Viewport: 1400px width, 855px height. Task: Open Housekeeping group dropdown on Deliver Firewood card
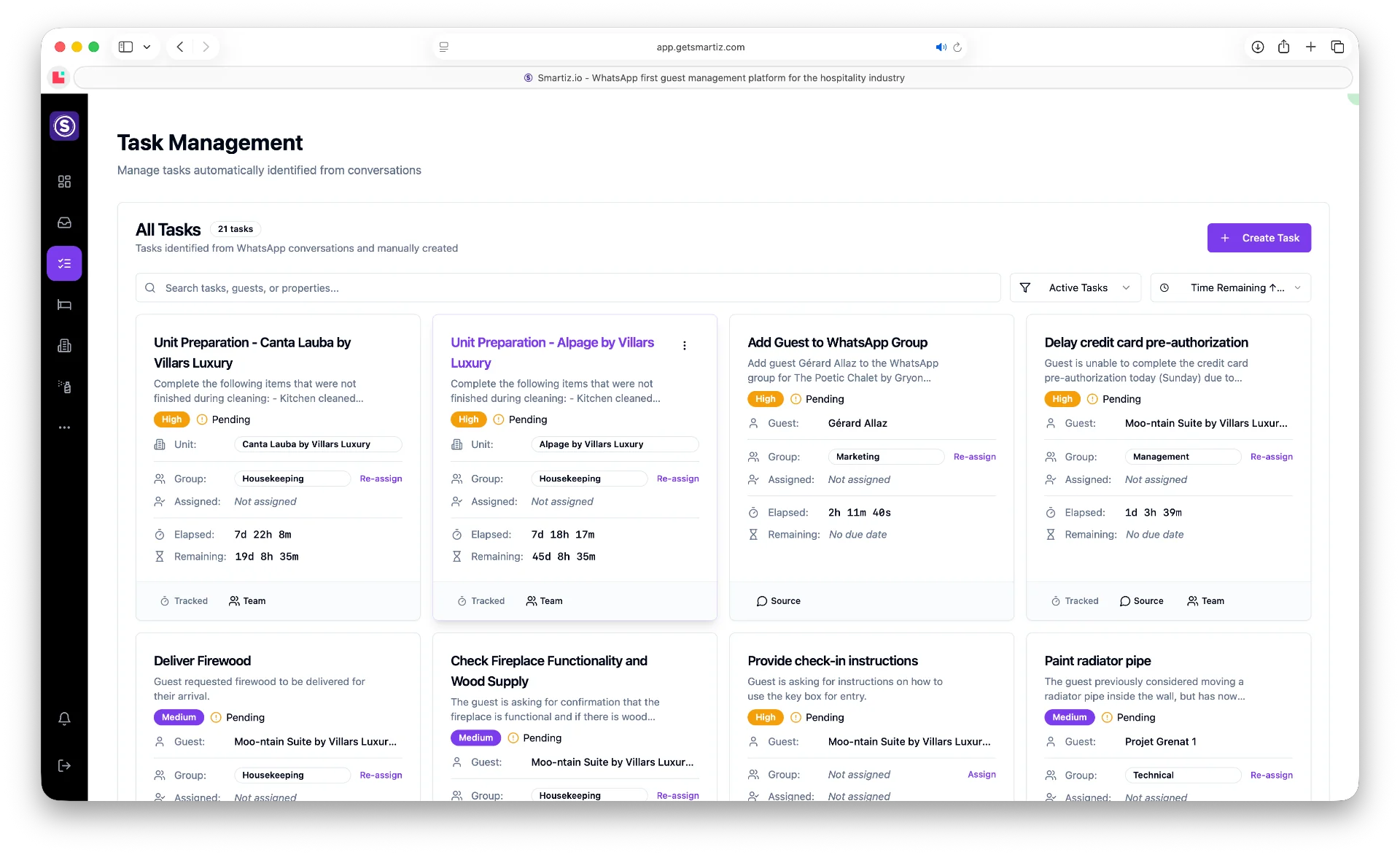click(292, 775)
